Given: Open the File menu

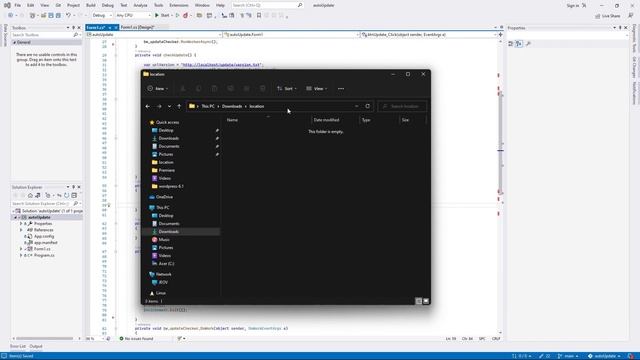Looking at the screenshot, I should [x=18, y=5].
